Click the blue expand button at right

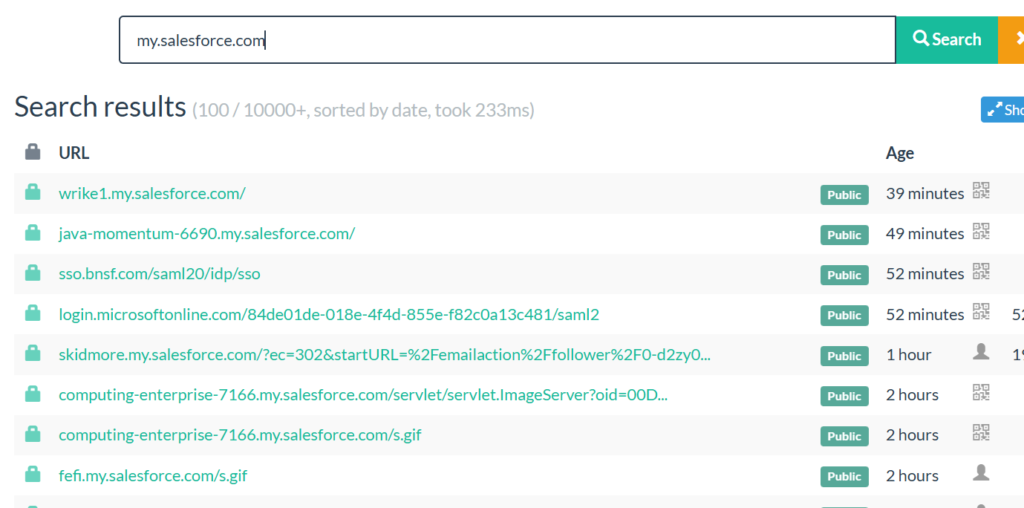(x=1002, y=110)
